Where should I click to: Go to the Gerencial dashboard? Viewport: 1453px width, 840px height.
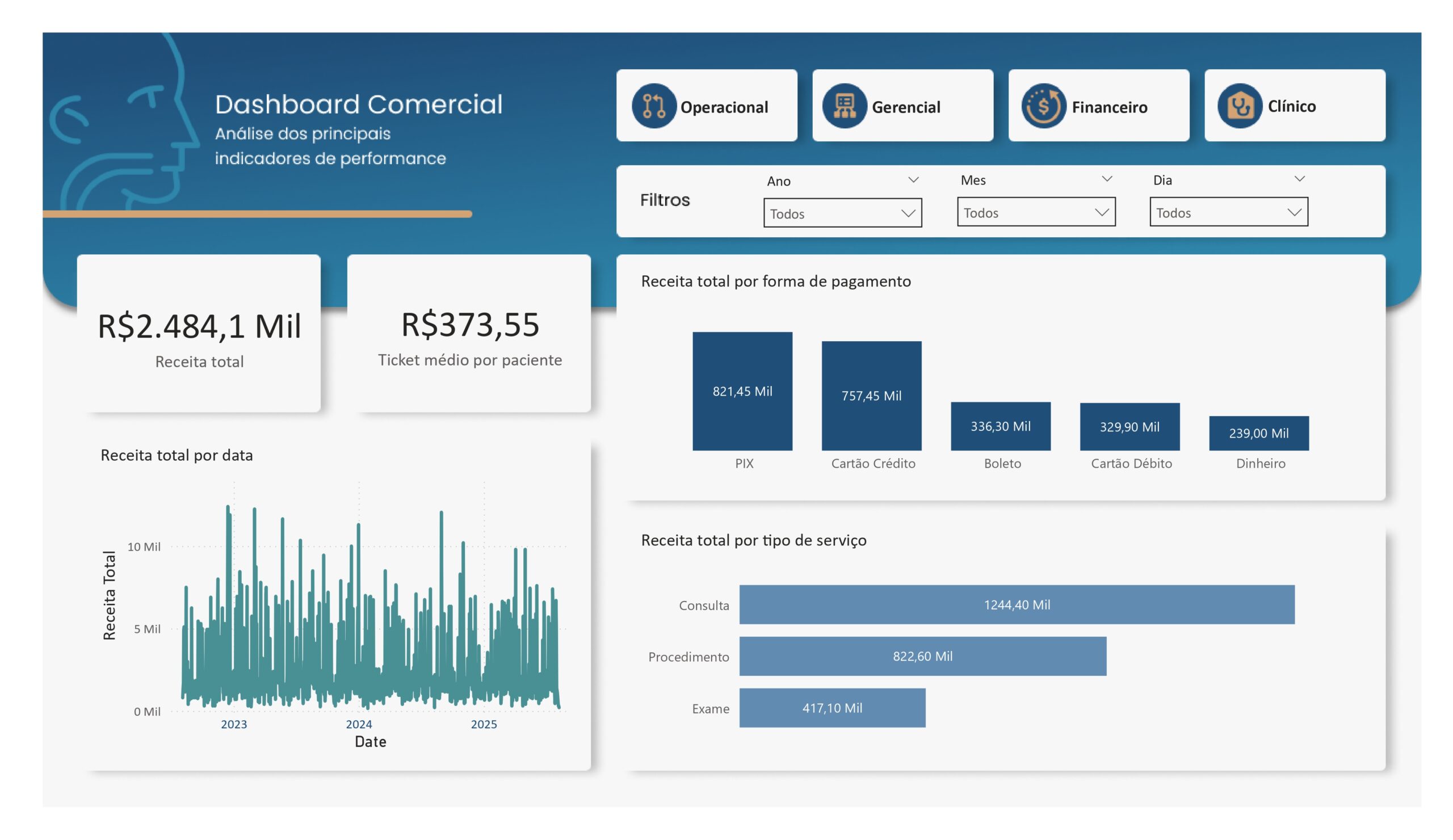[905, 107]
